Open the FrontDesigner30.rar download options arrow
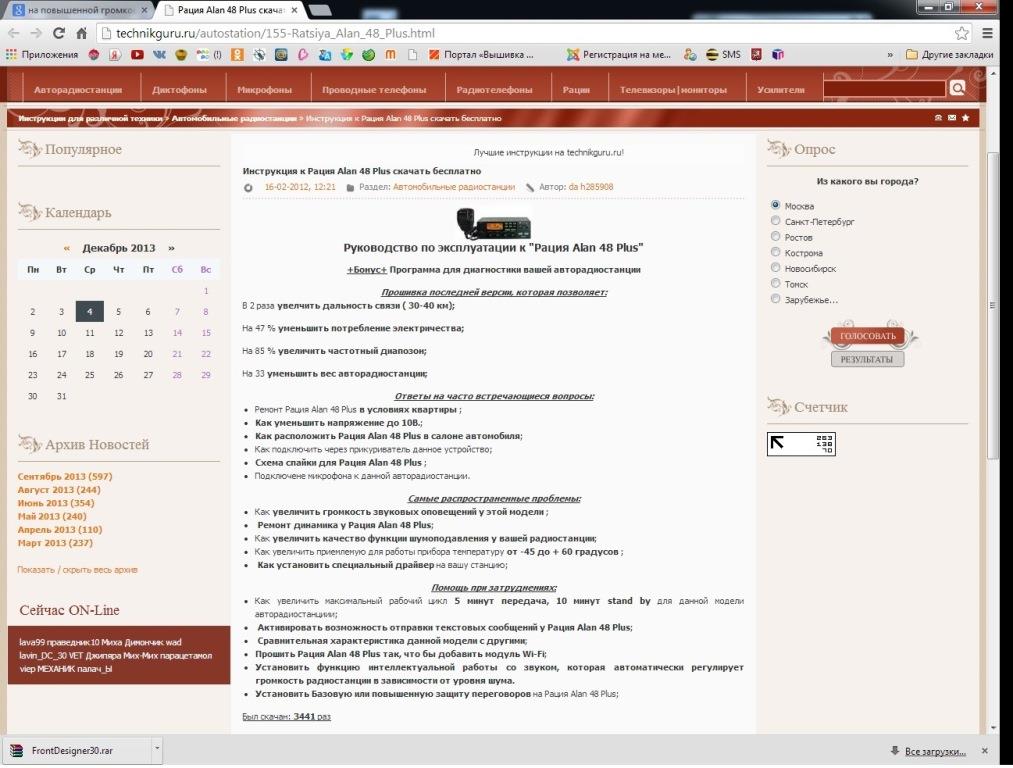Viewport: 1013px width, 768px height. click(x=156, y=749)
